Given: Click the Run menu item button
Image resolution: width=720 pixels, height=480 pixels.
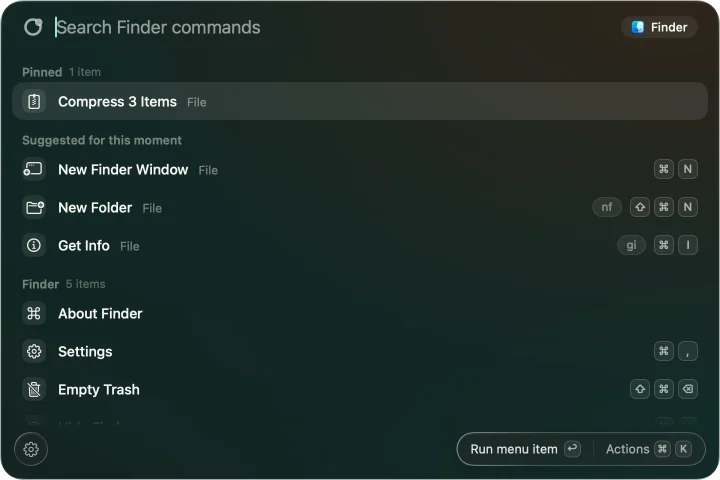Looking at the screenshot, I should coord(526,449).
